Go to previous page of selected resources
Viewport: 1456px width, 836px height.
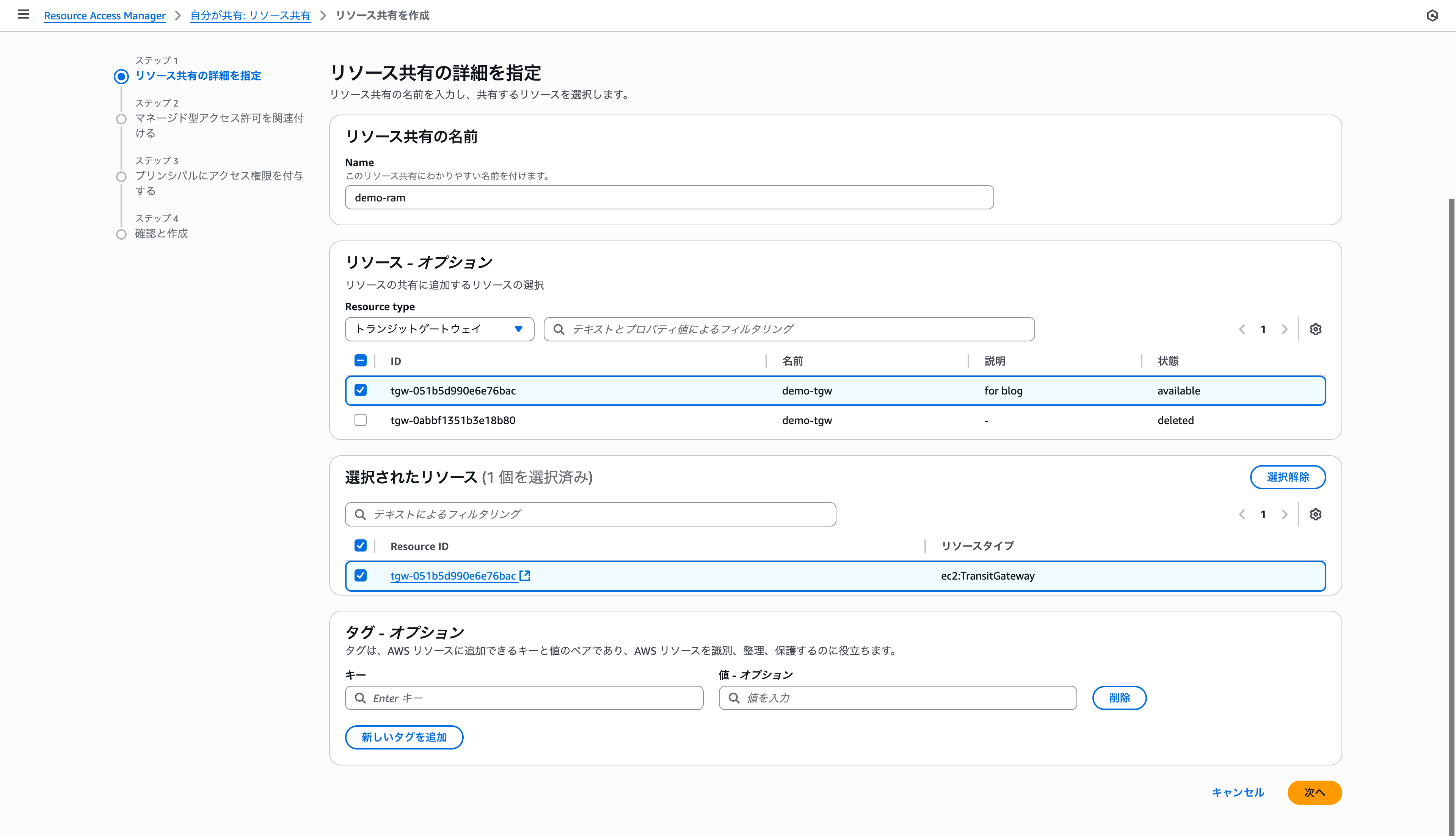tap(1242, 514)
